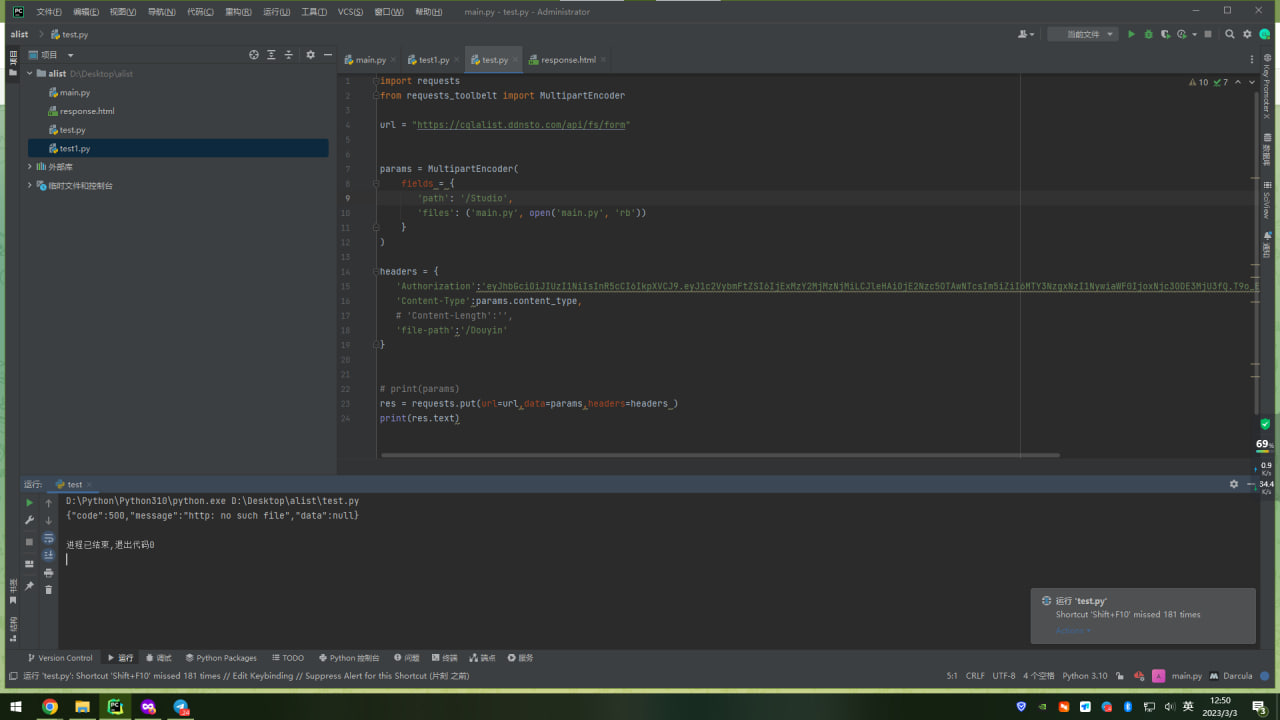Click UTF-8 encoding in status bar
Viewport: 1280px width, 720px height.
1004,676
